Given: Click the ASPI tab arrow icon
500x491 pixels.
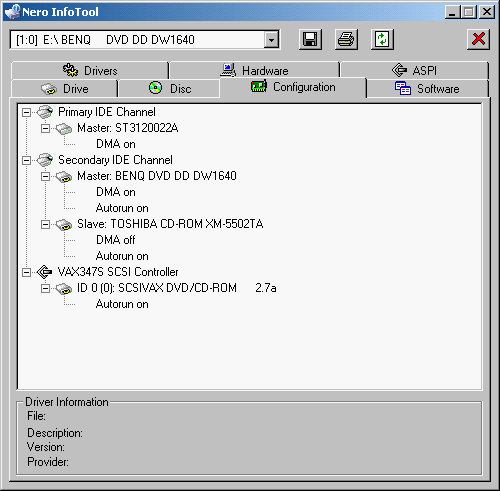Looking at the screenshot, I should [x=399, y=70].
